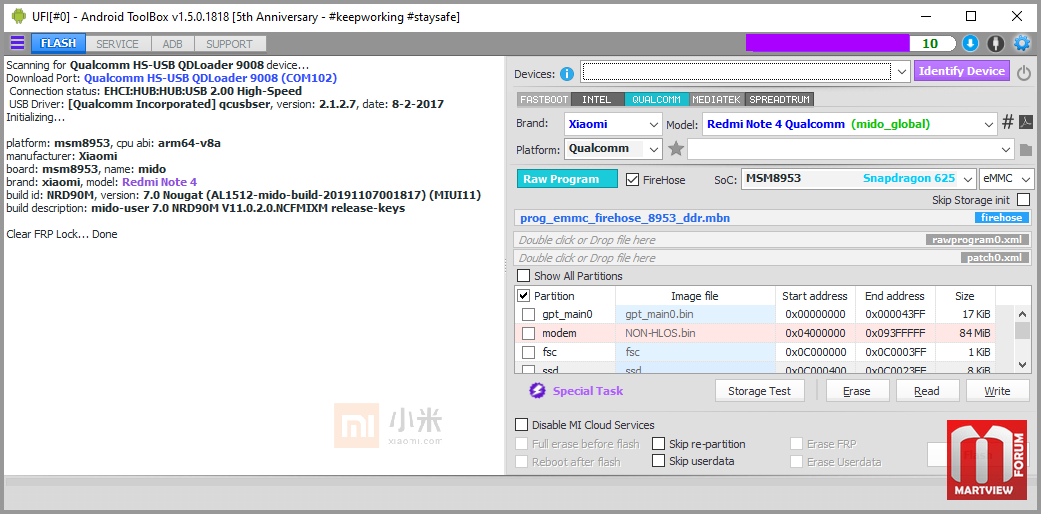Switch to the SUPPORT tab

coord(229,44)
